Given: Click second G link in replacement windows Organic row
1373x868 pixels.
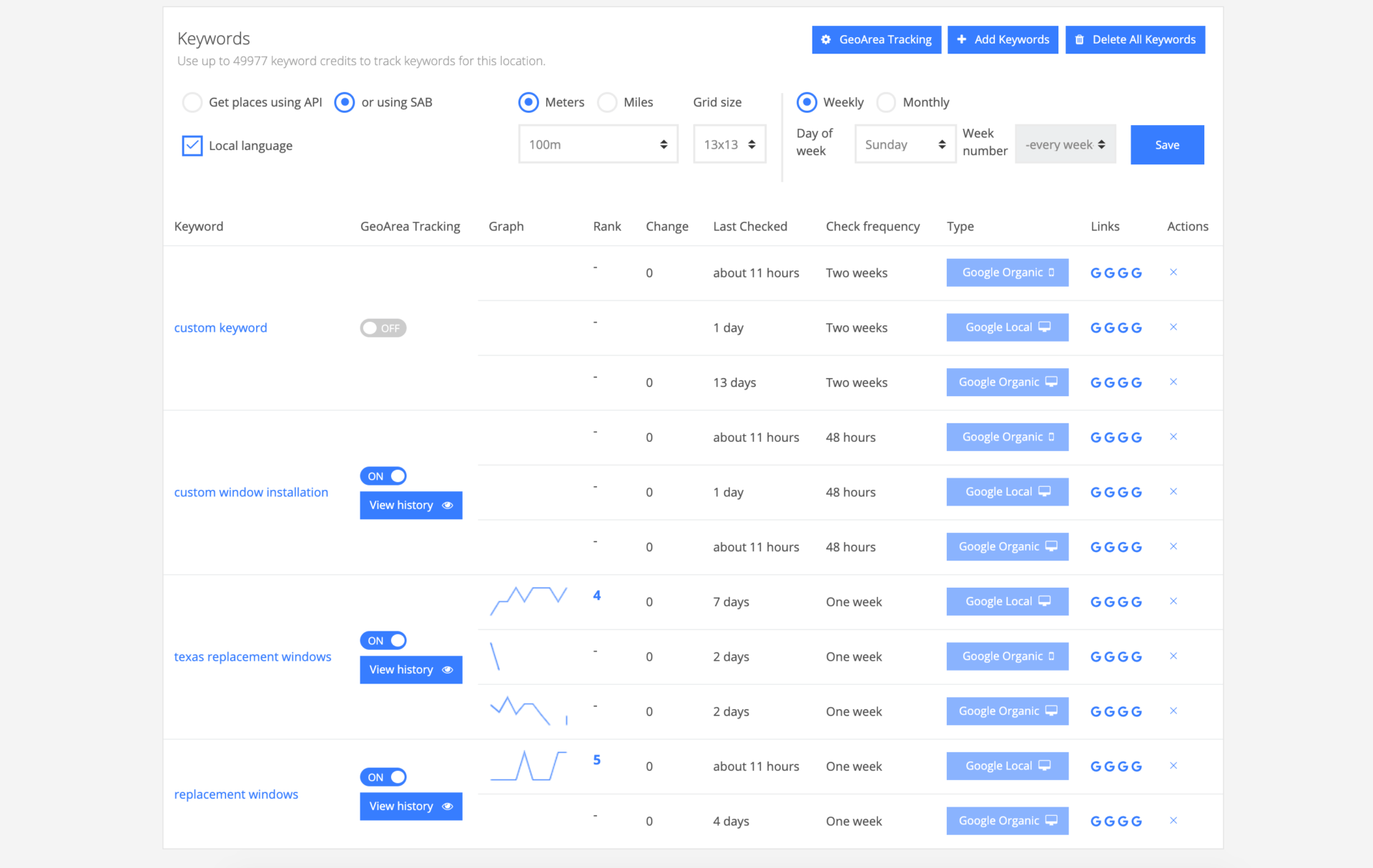Looking at the screenshot, I should coord(1109,822).
